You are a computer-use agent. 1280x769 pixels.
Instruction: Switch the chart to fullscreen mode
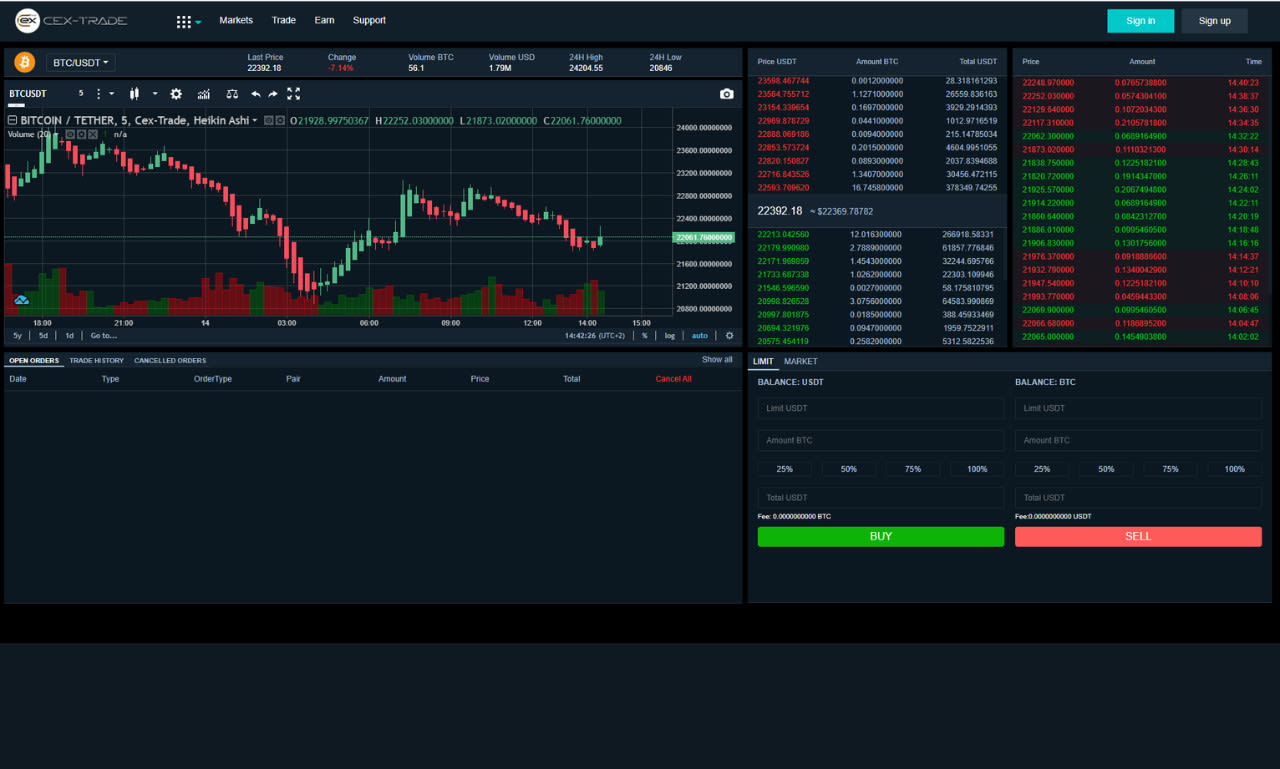tap(293, 94)
